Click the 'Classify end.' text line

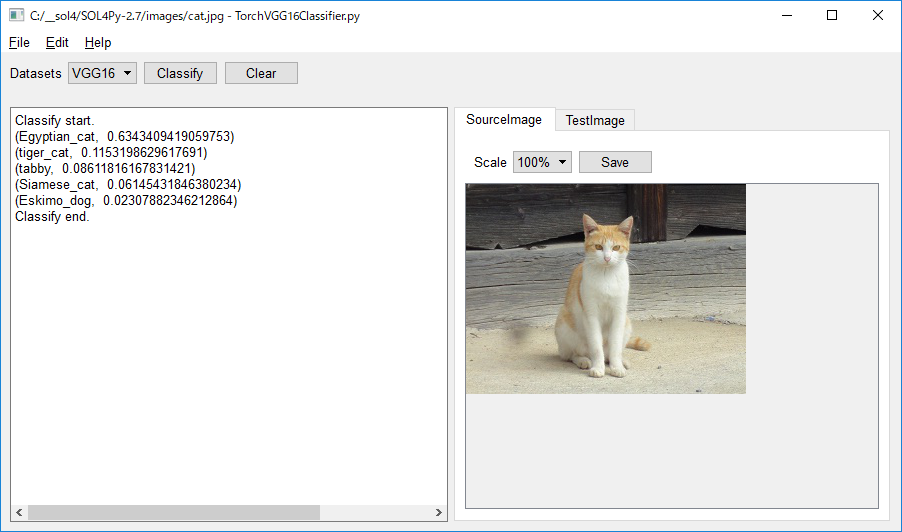pos(52,217)
